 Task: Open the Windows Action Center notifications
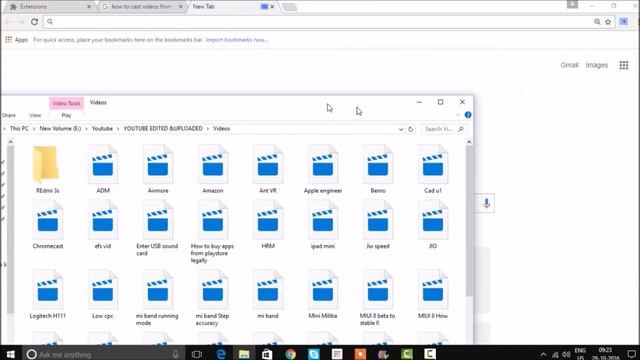[632, 354]
